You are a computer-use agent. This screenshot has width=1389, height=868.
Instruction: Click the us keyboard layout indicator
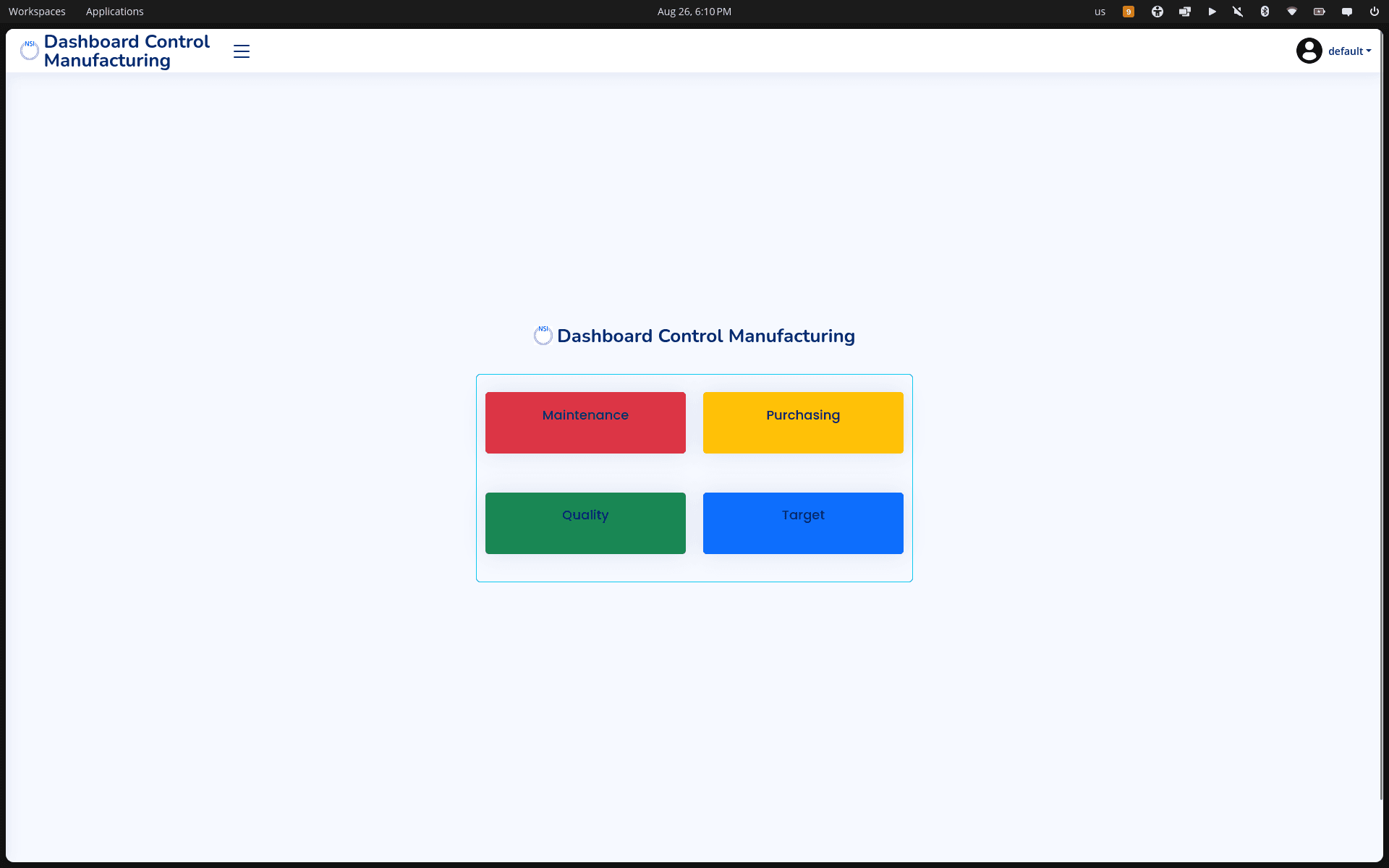[1100, 12]
